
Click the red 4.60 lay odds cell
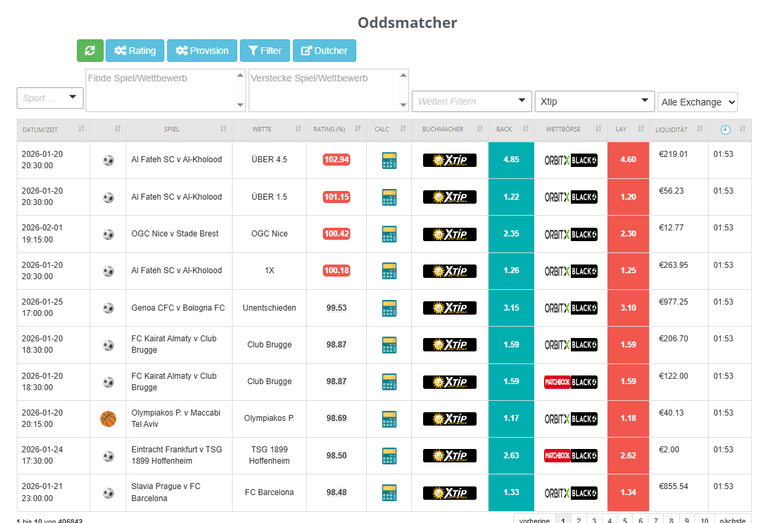(628, 160)
